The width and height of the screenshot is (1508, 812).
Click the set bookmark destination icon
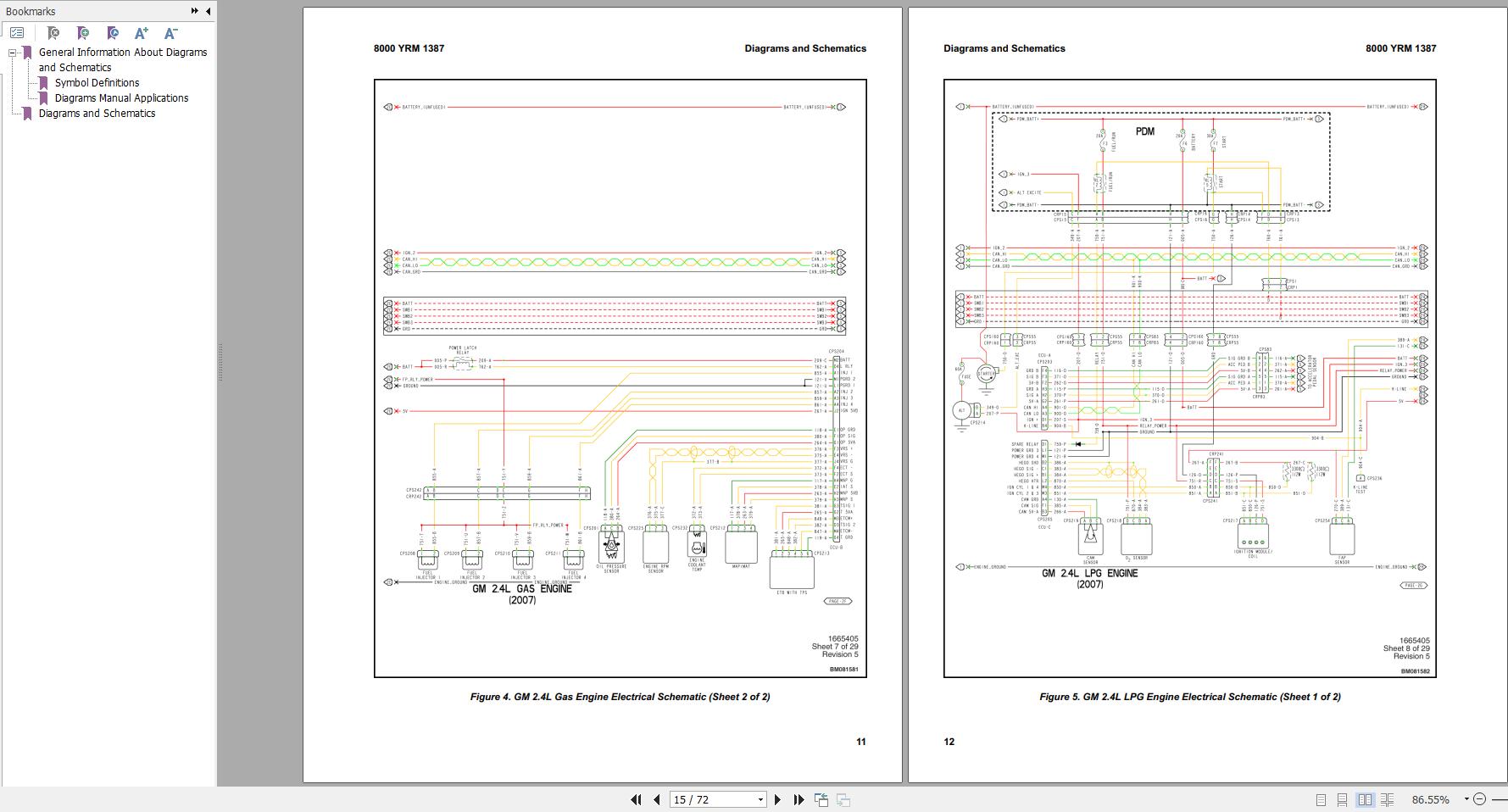pos(112,33)
